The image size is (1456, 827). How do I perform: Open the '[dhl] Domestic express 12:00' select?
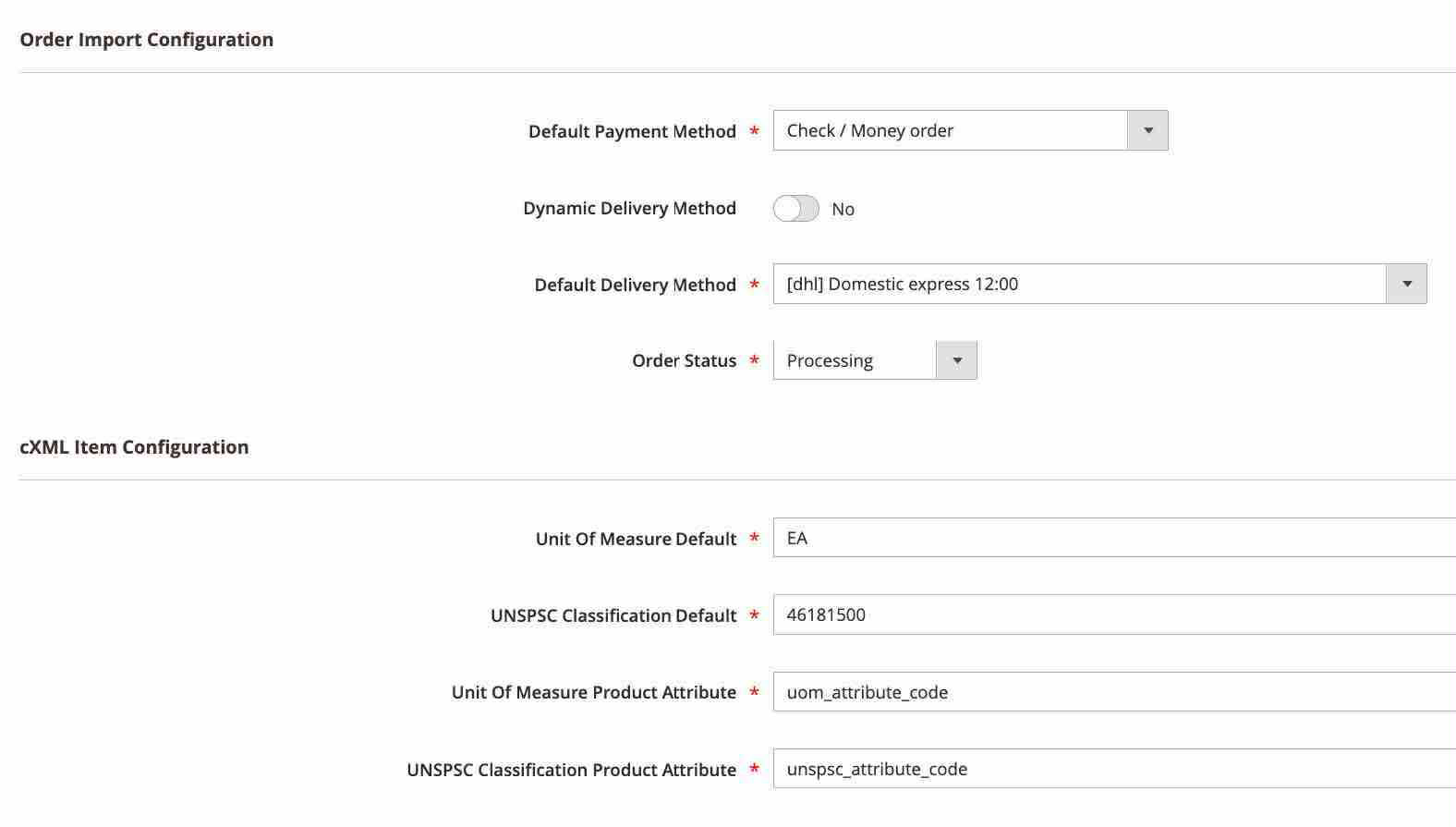point(1079,284)
